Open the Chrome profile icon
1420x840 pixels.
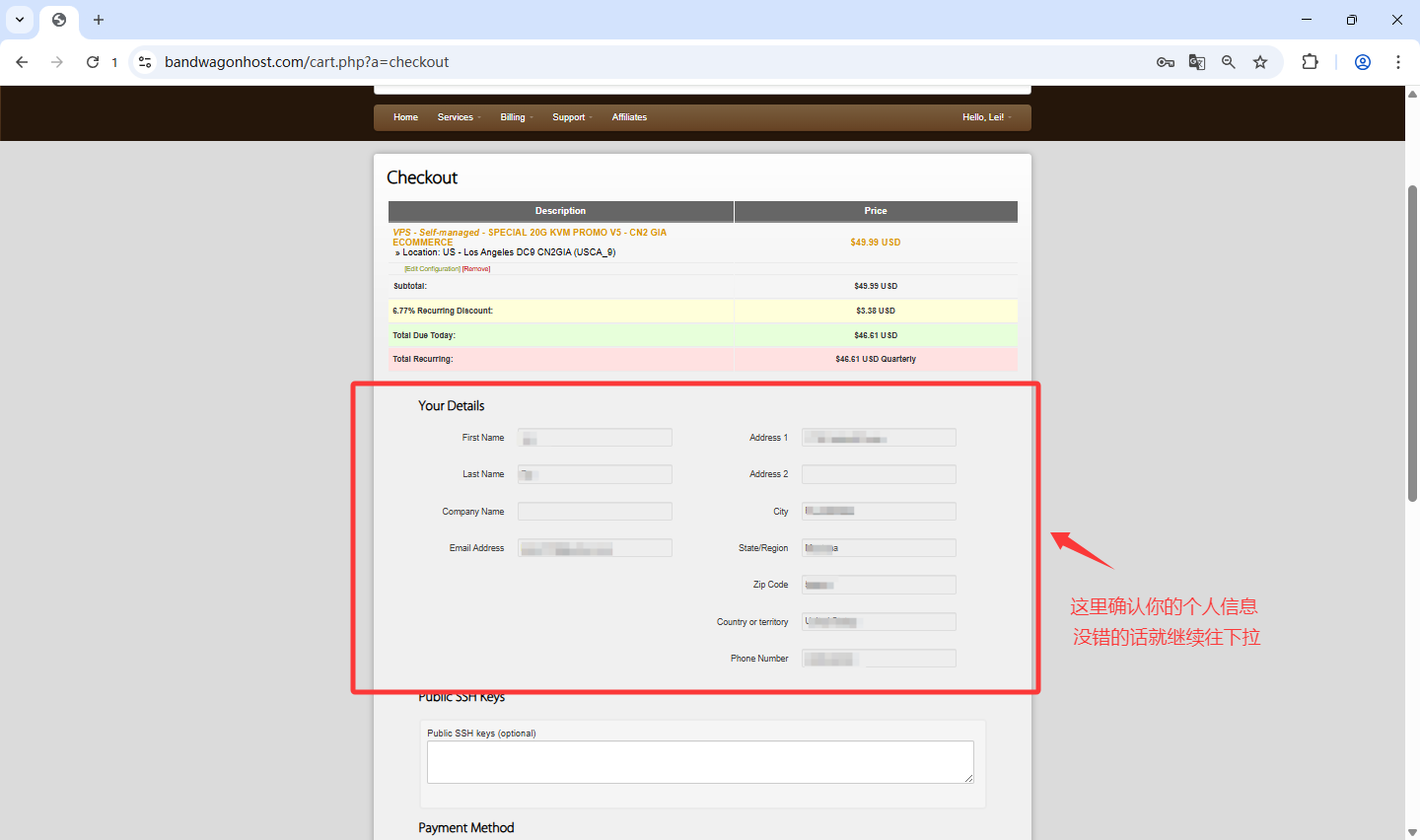click(1362, 62)
